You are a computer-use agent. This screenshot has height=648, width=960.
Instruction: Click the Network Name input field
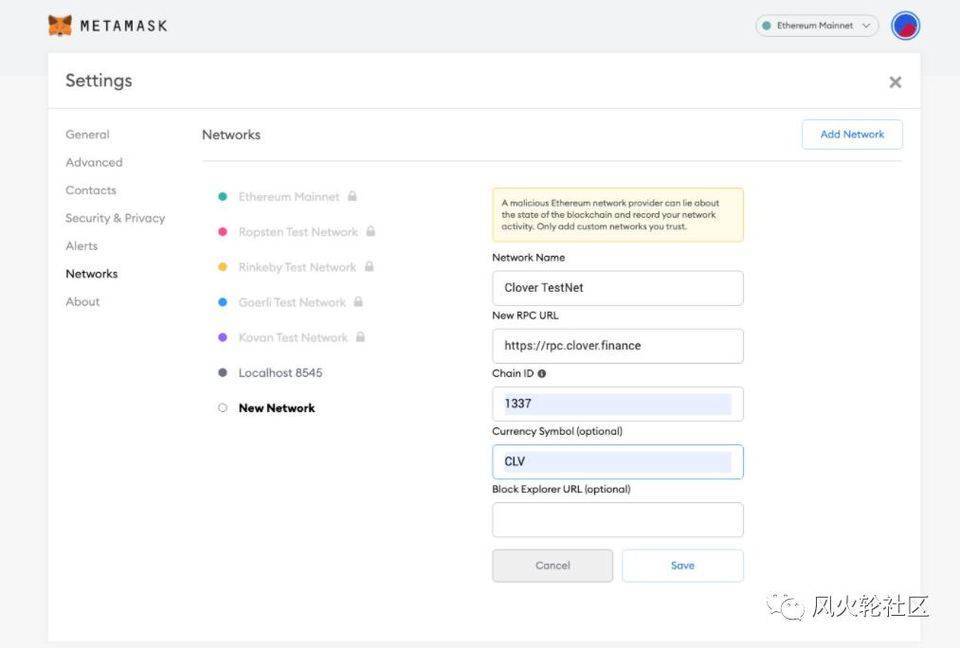(618, 288)
